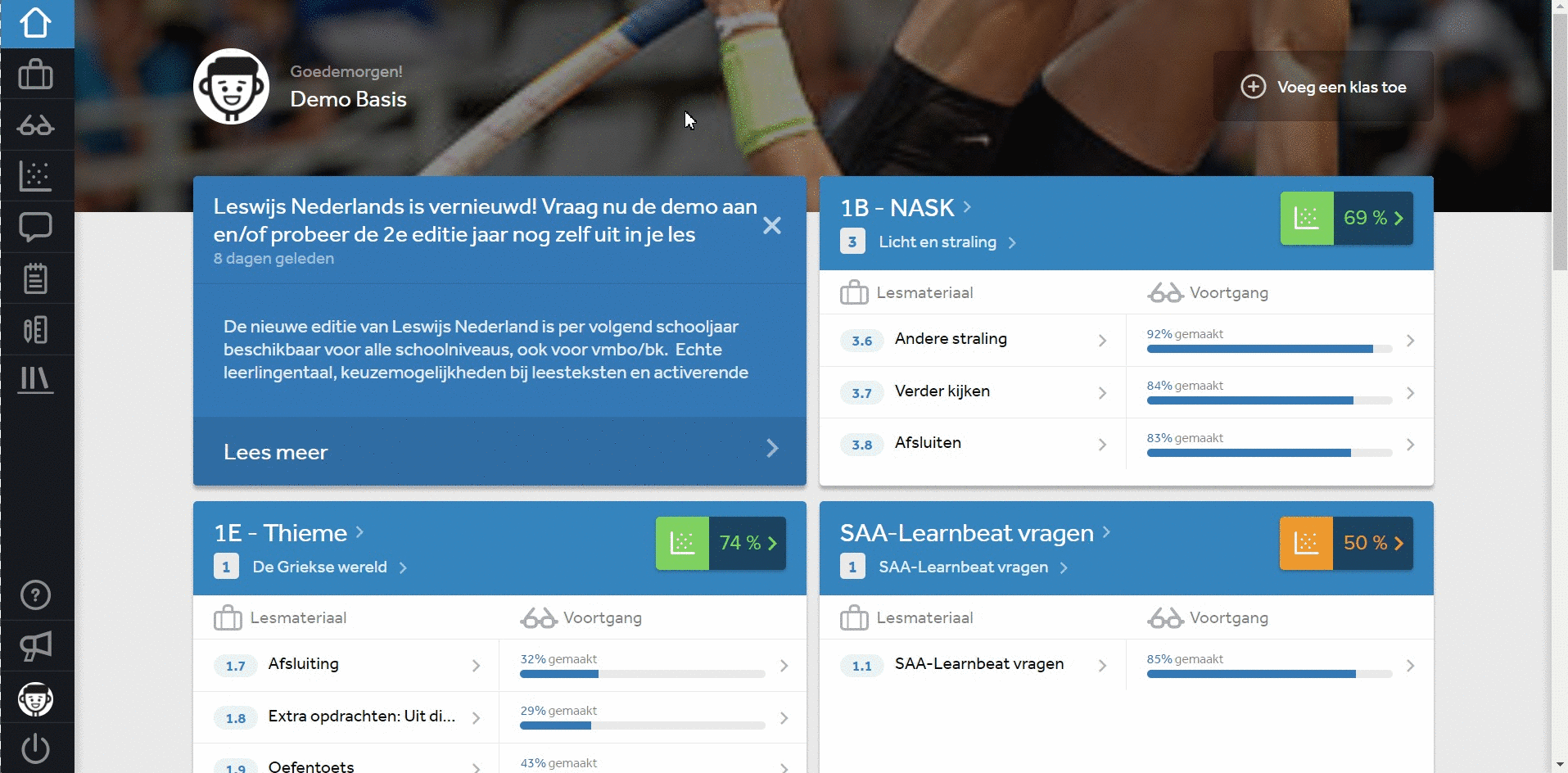
Task: Open lesson 3.8 Afsluiten
Action: point(973,444)
